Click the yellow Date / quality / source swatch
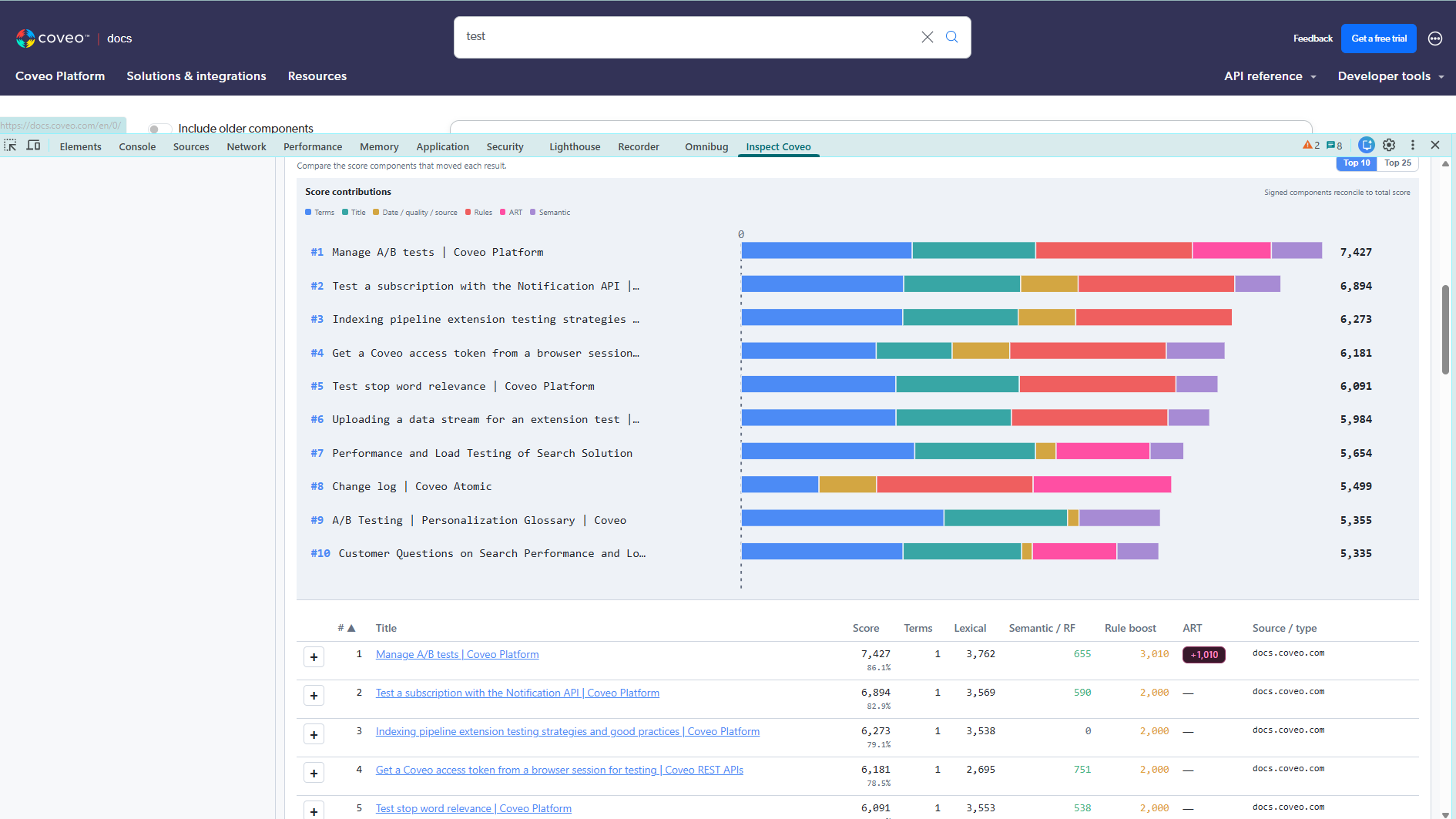The width and height of the screenshot is (1456, 819). (x=376, y=213)
